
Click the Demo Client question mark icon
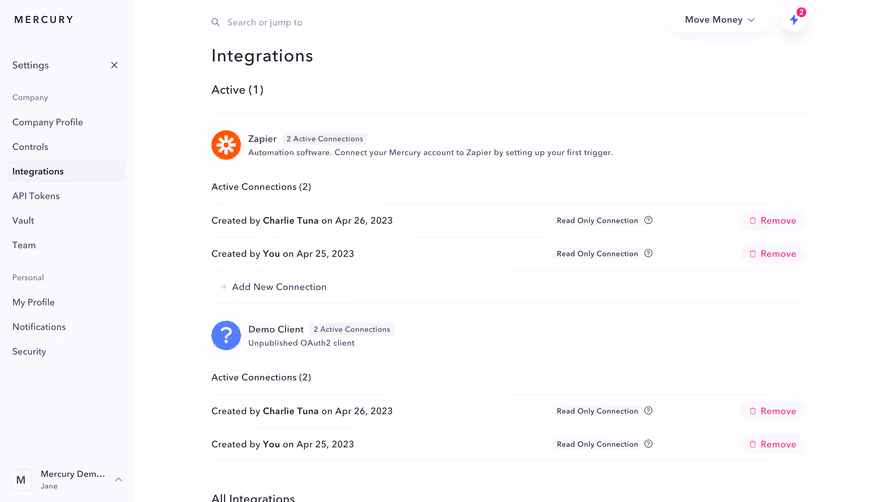click(x=226, y=335)
